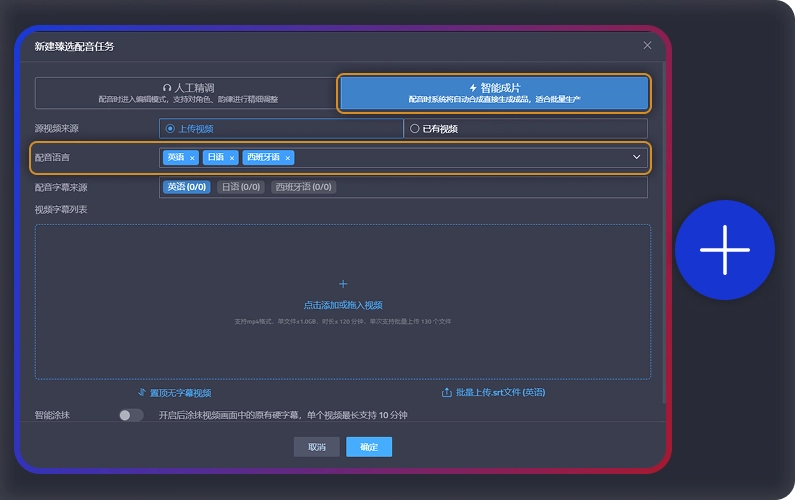Click the upload icon beside 批量上传.srt文件
795x500 pixels.
[447, 393]
